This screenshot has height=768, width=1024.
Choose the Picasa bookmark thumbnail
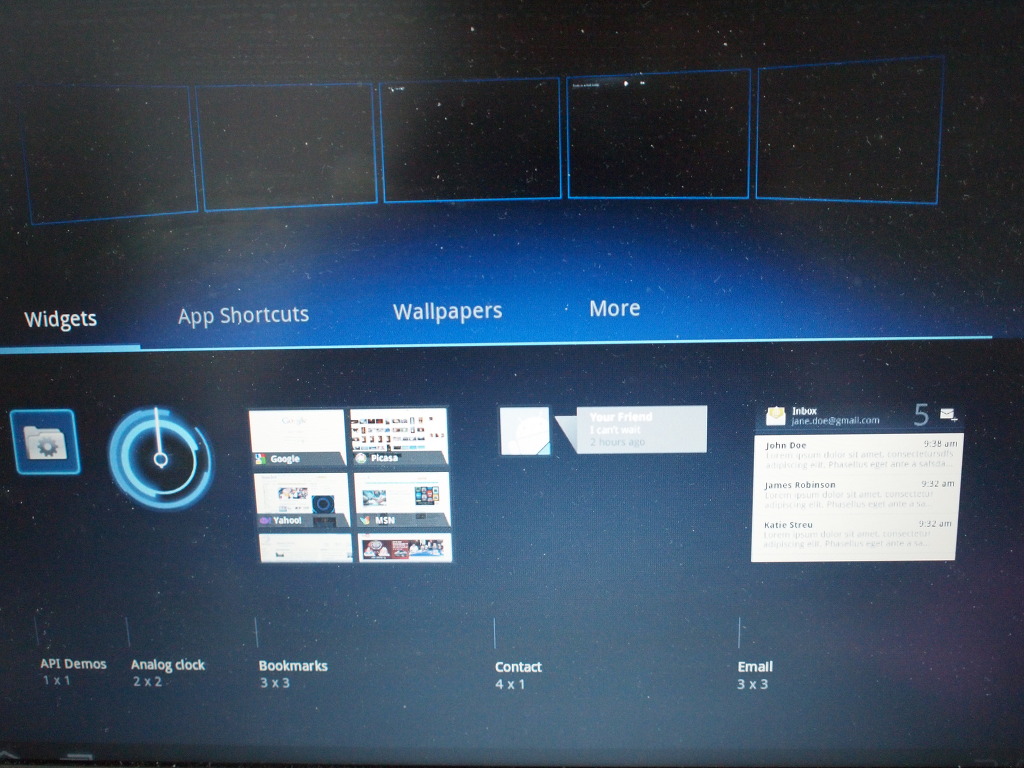point(398,437)
